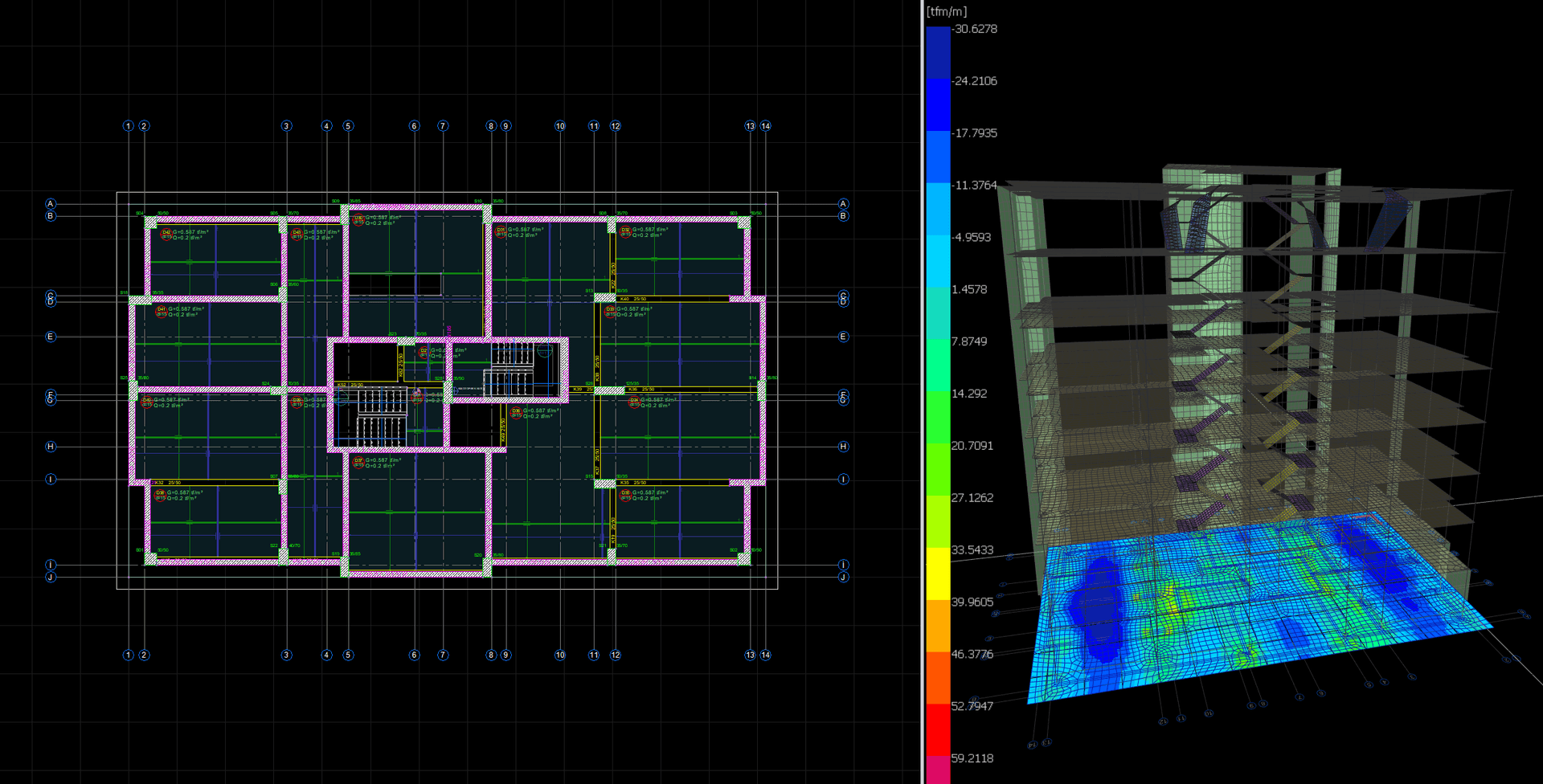
Task: Click axis bubble 3 above the plan
Action: pos(286,126)
